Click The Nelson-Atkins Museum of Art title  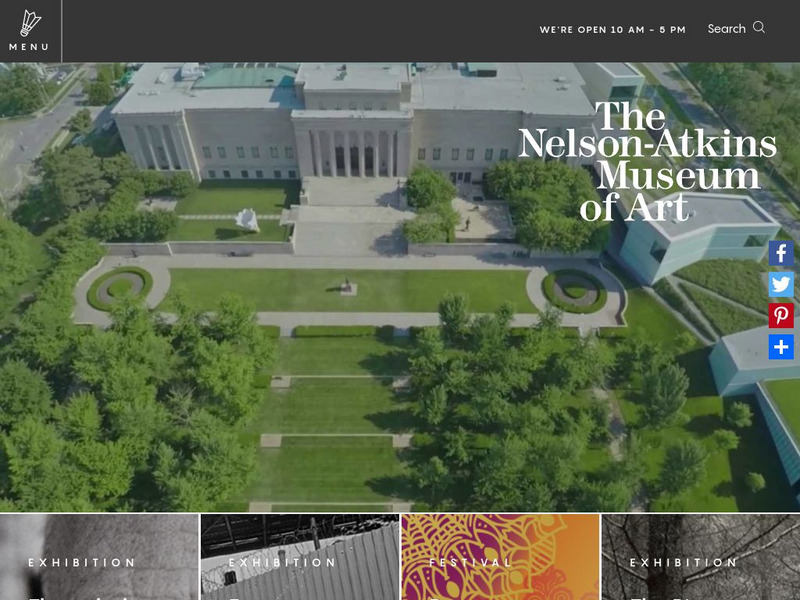pos(647,161)
